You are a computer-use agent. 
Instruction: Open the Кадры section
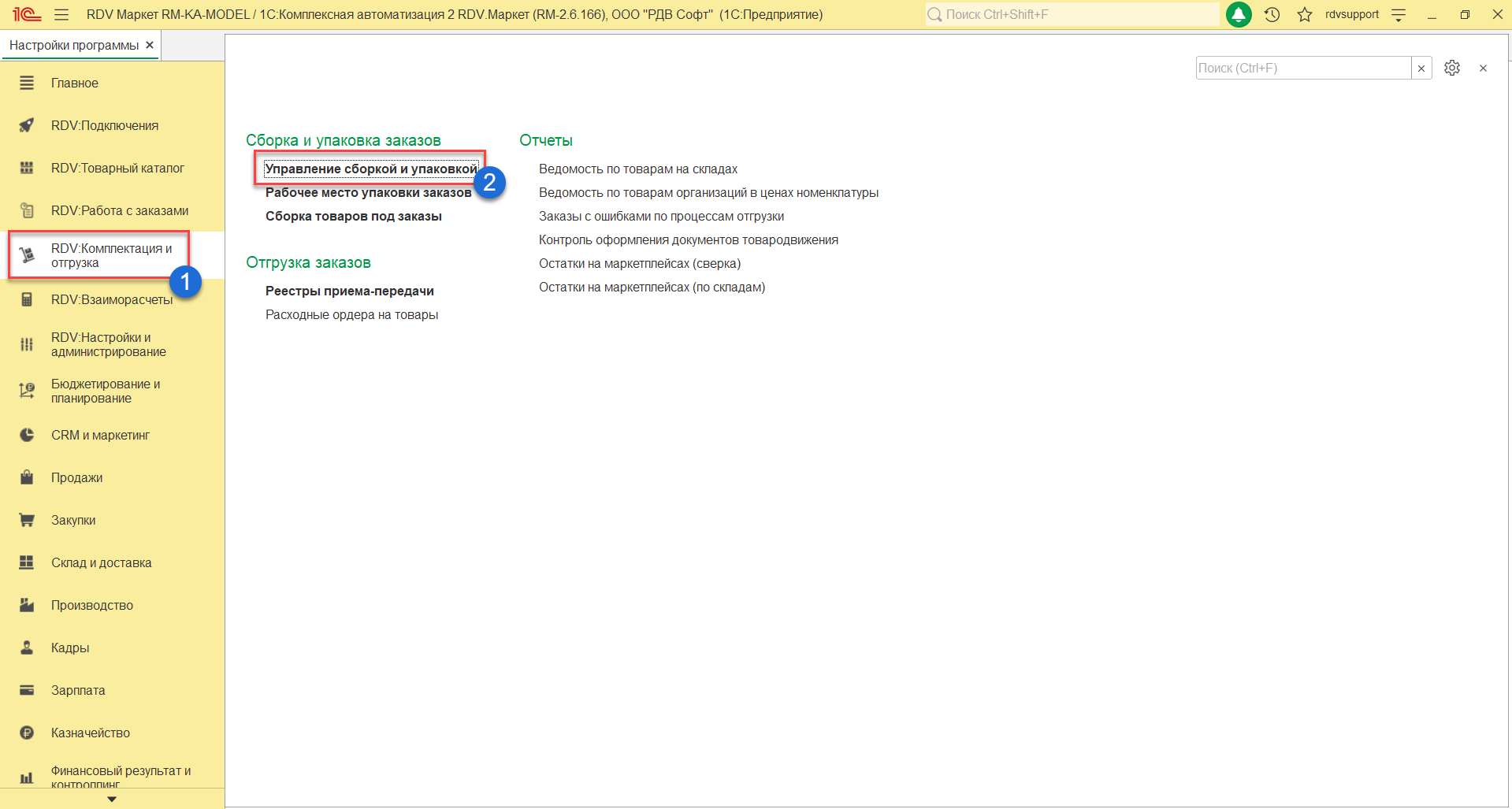pos(70,648)
